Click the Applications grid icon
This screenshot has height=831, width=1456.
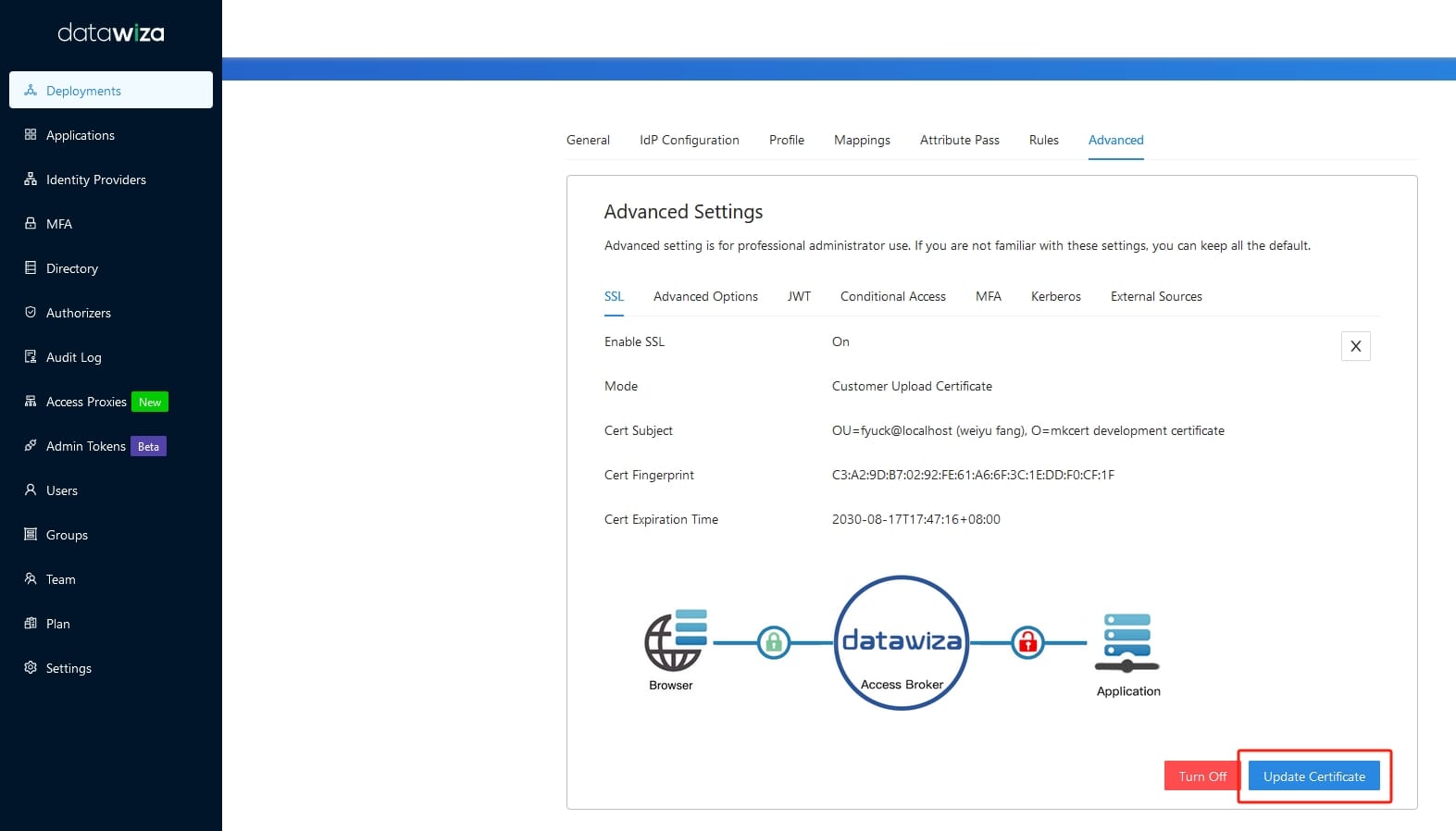(31, 134)
